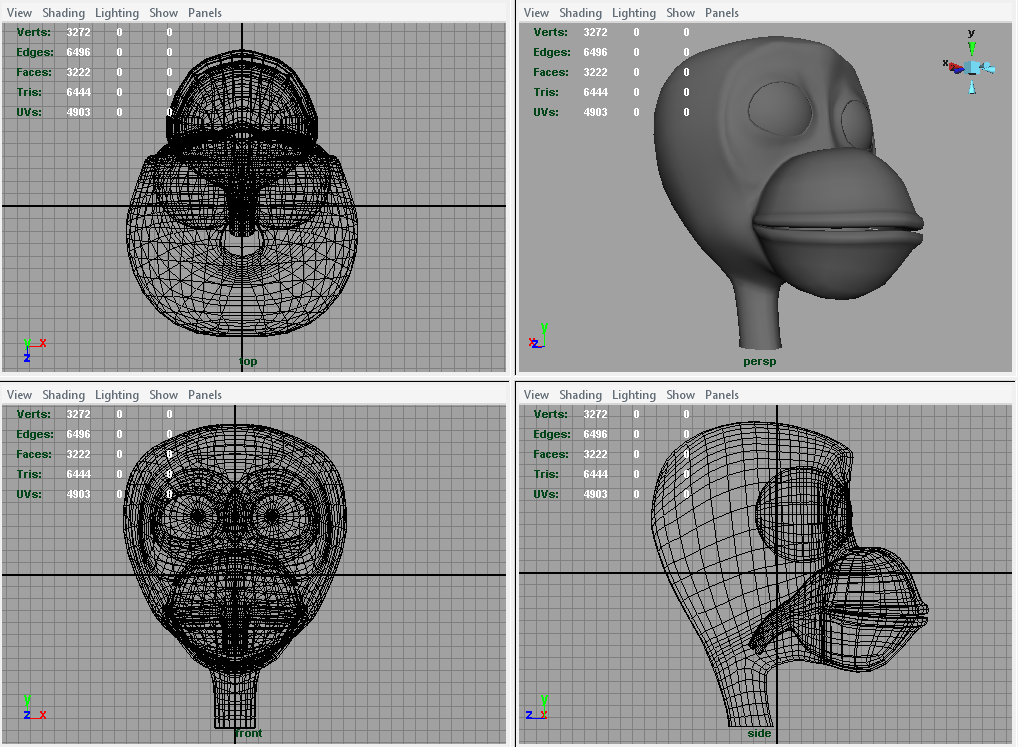1018x747 pixels.
Task: Open the View menu in the top viewport
Action: point(19,13)
